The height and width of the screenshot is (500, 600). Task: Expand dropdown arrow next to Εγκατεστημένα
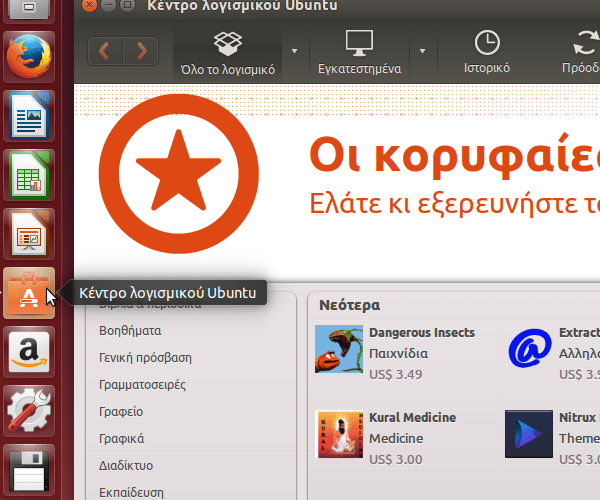point(423,51)
